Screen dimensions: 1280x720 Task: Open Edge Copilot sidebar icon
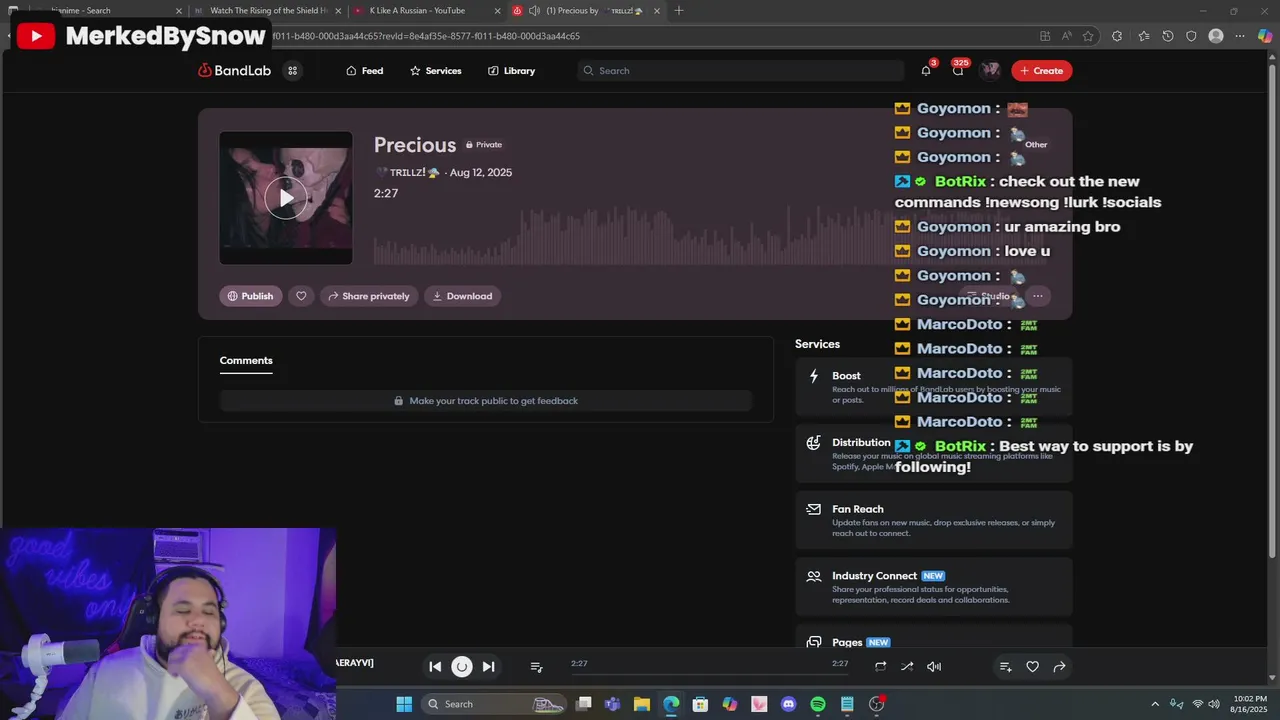[1265, 36]
